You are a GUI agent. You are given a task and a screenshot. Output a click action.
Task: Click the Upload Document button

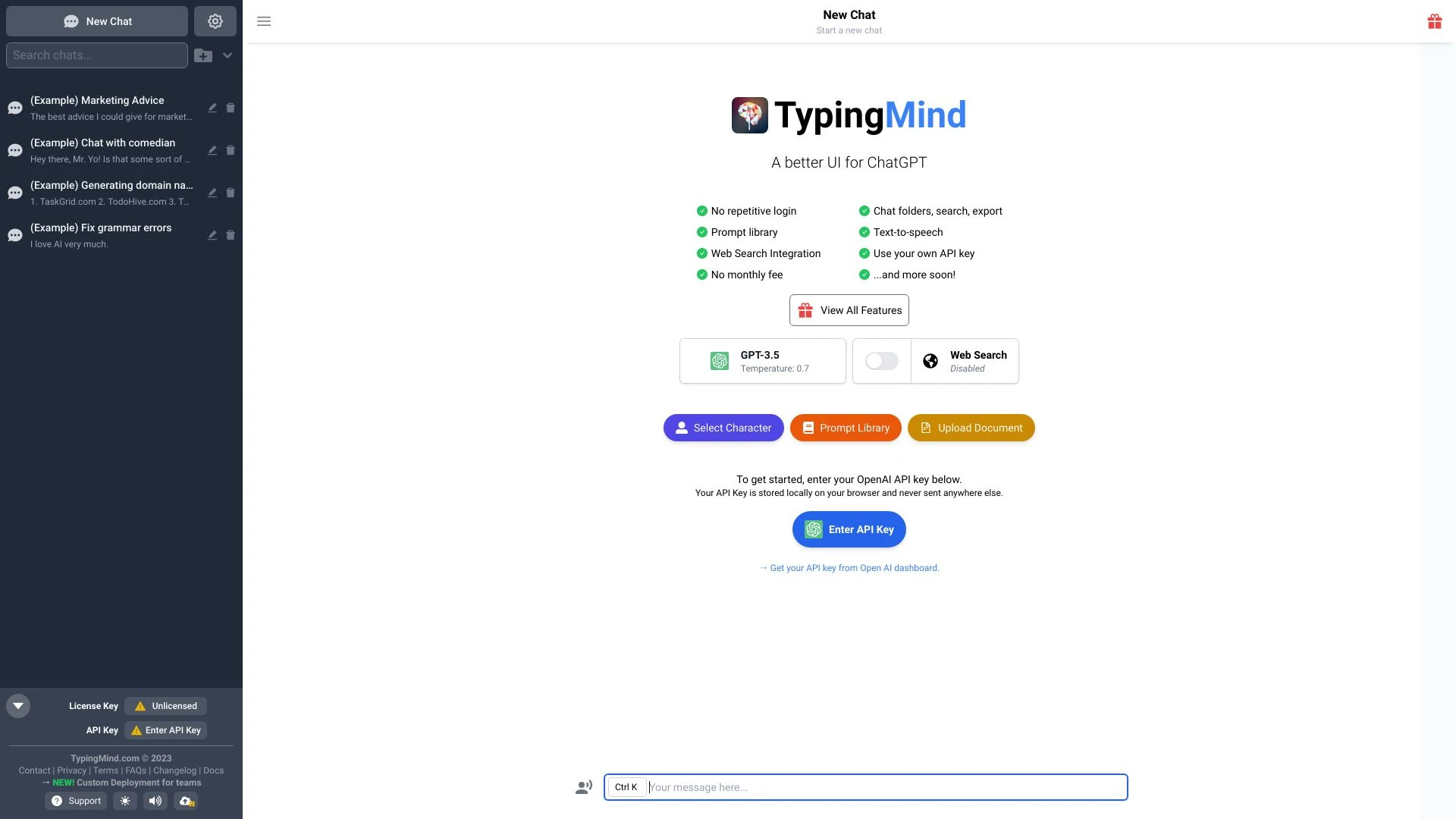[x=970, y=427]
